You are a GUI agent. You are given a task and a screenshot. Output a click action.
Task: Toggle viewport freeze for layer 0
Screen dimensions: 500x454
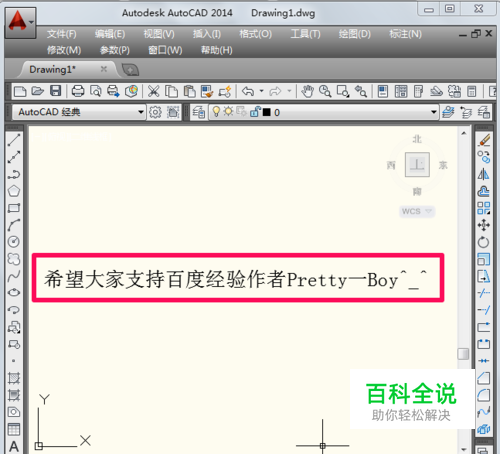(241, 112)
